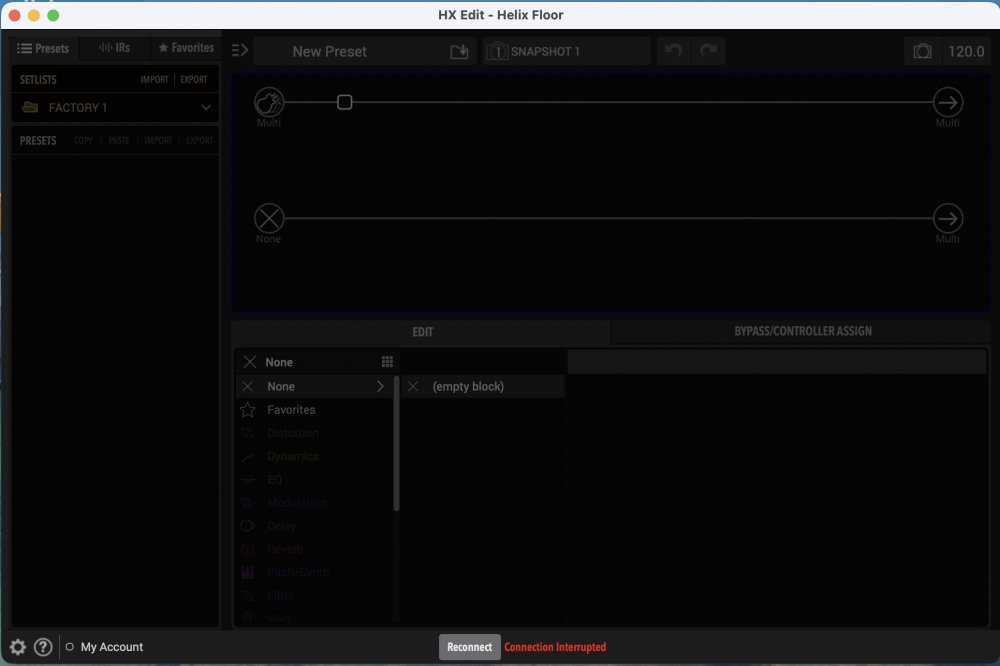Select Favorites in the model category list

coord(315,410)
